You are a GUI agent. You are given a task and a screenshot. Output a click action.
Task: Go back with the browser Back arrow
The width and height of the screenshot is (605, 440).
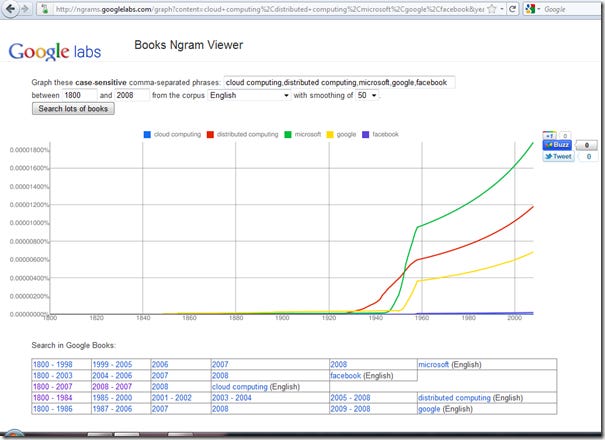[x=10, y=8]
